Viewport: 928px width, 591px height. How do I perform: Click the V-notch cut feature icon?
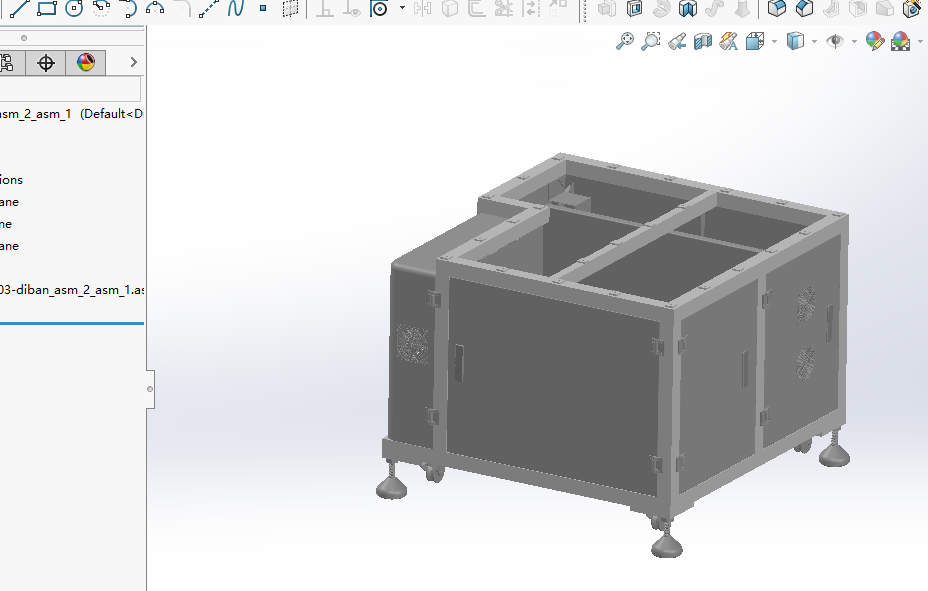pos(688,8)
